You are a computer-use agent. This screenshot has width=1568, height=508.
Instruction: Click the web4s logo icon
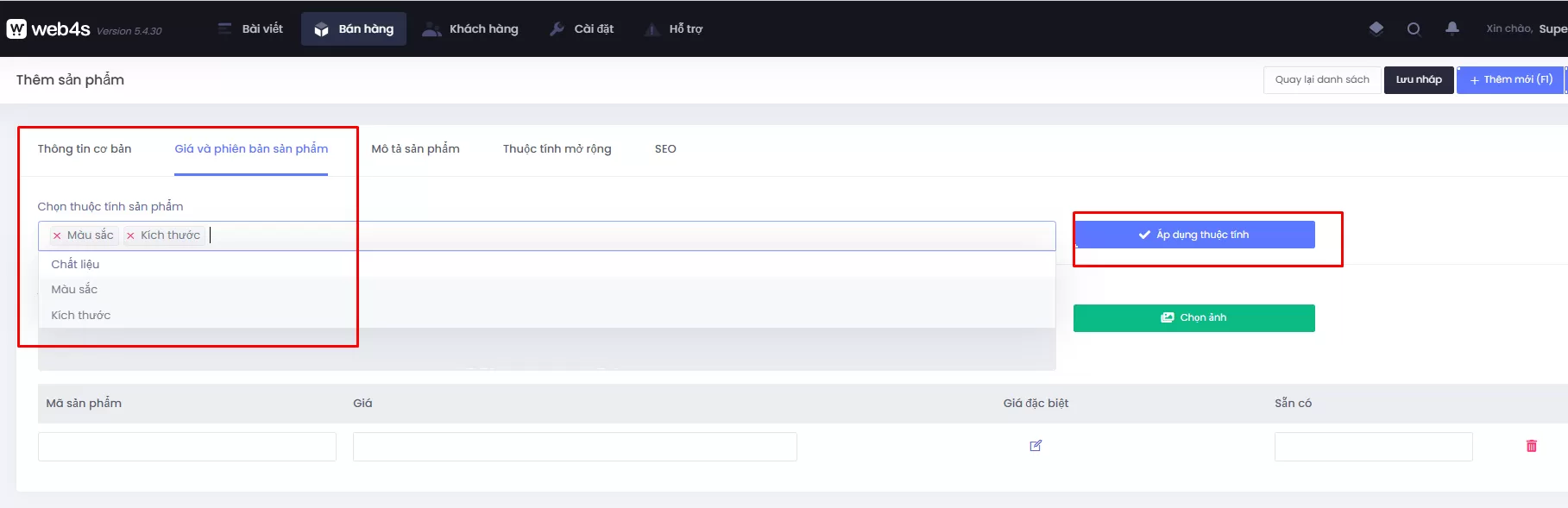click(x=16, y=29)
